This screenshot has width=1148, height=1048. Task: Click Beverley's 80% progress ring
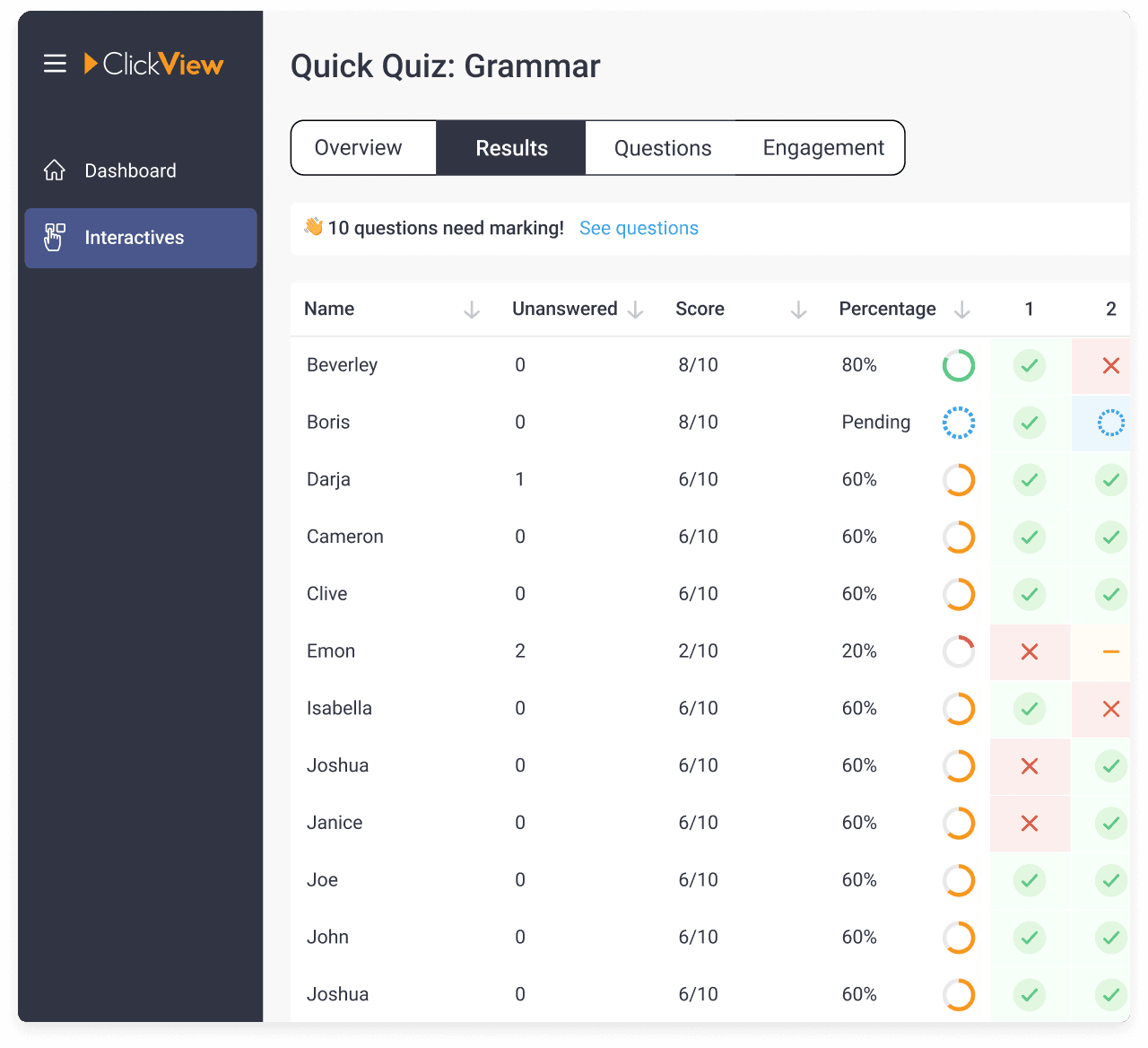tap(959, 365)
